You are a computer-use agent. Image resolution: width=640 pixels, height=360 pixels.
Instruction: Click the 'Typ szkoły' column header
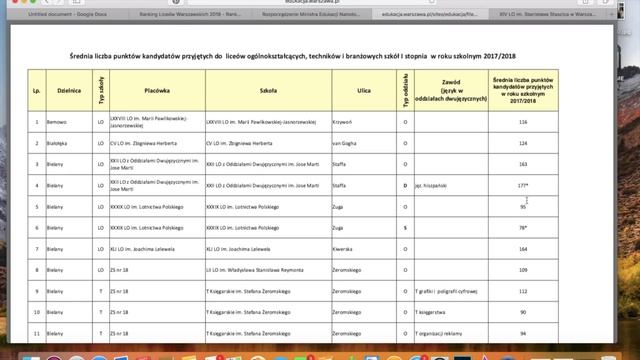(x=101, y=91)
